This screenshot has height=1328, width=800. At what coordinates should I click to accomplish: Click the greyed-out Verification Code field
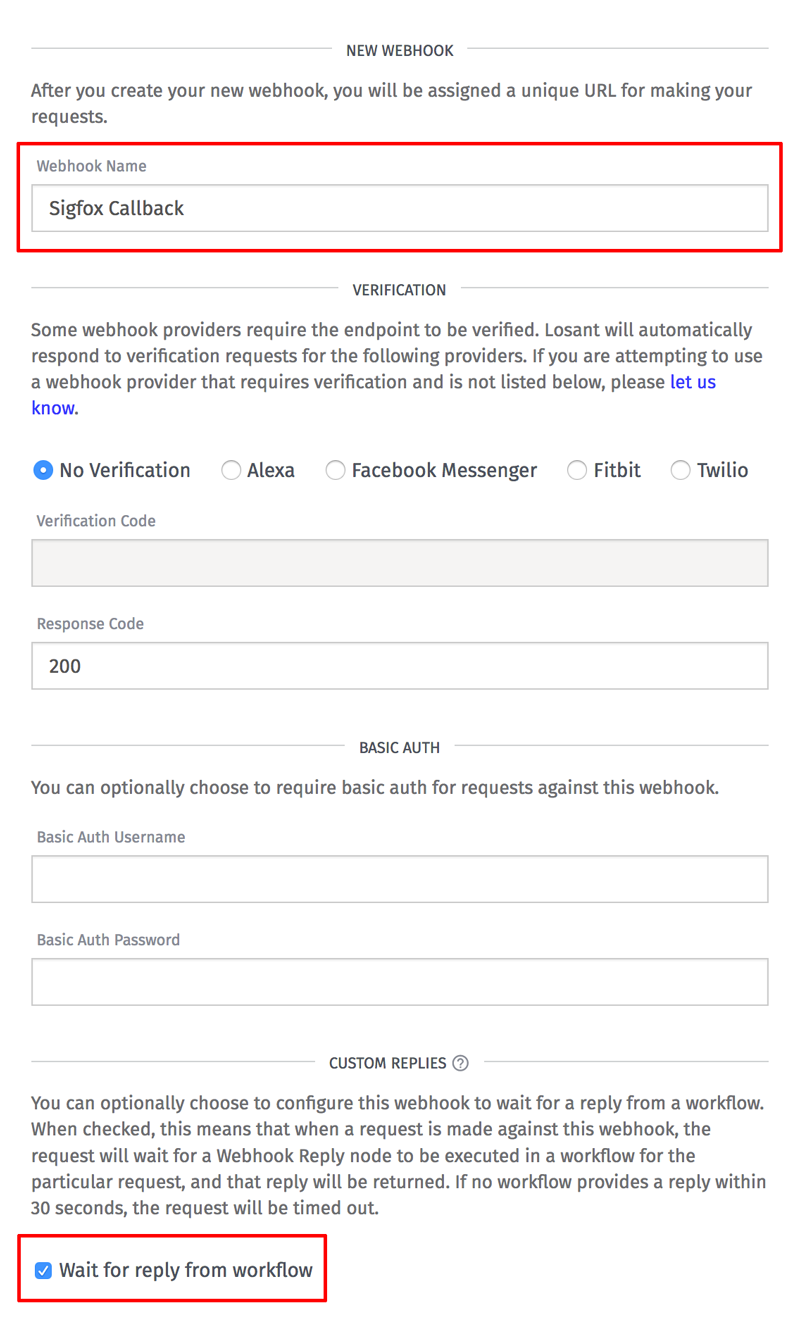(400, 563)
